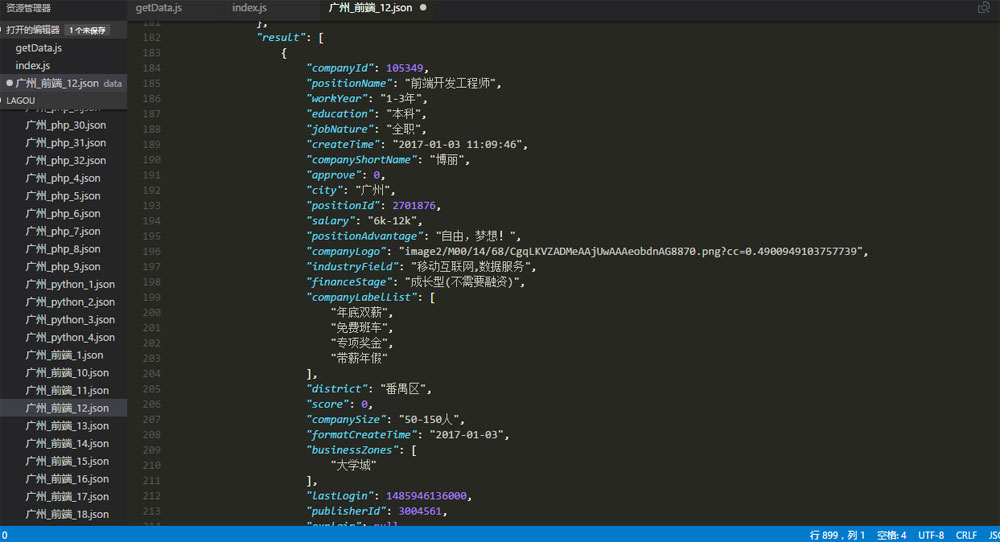
Task: Click the "formatCreateTime" key
Action: pyautogui.click(x=362, y=435)
